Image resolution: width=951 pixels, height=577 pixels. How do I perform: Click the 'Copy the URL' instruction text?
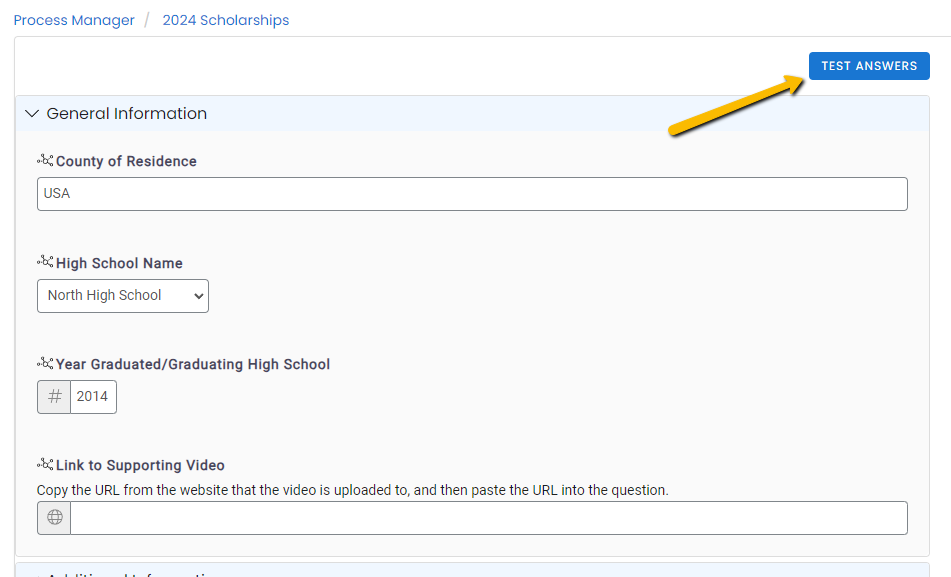tap(352, 490)
